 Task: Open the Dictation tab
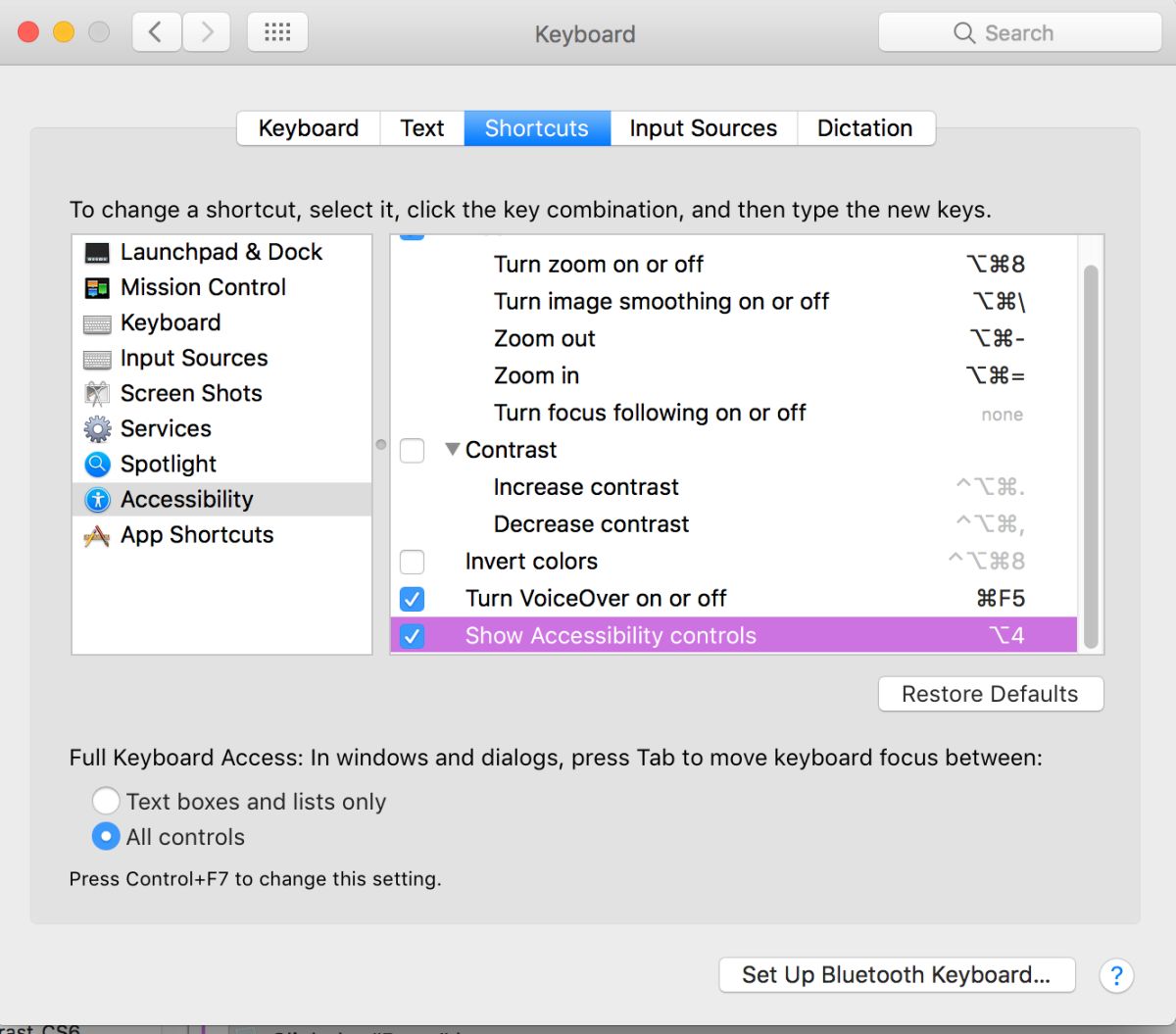865,128
